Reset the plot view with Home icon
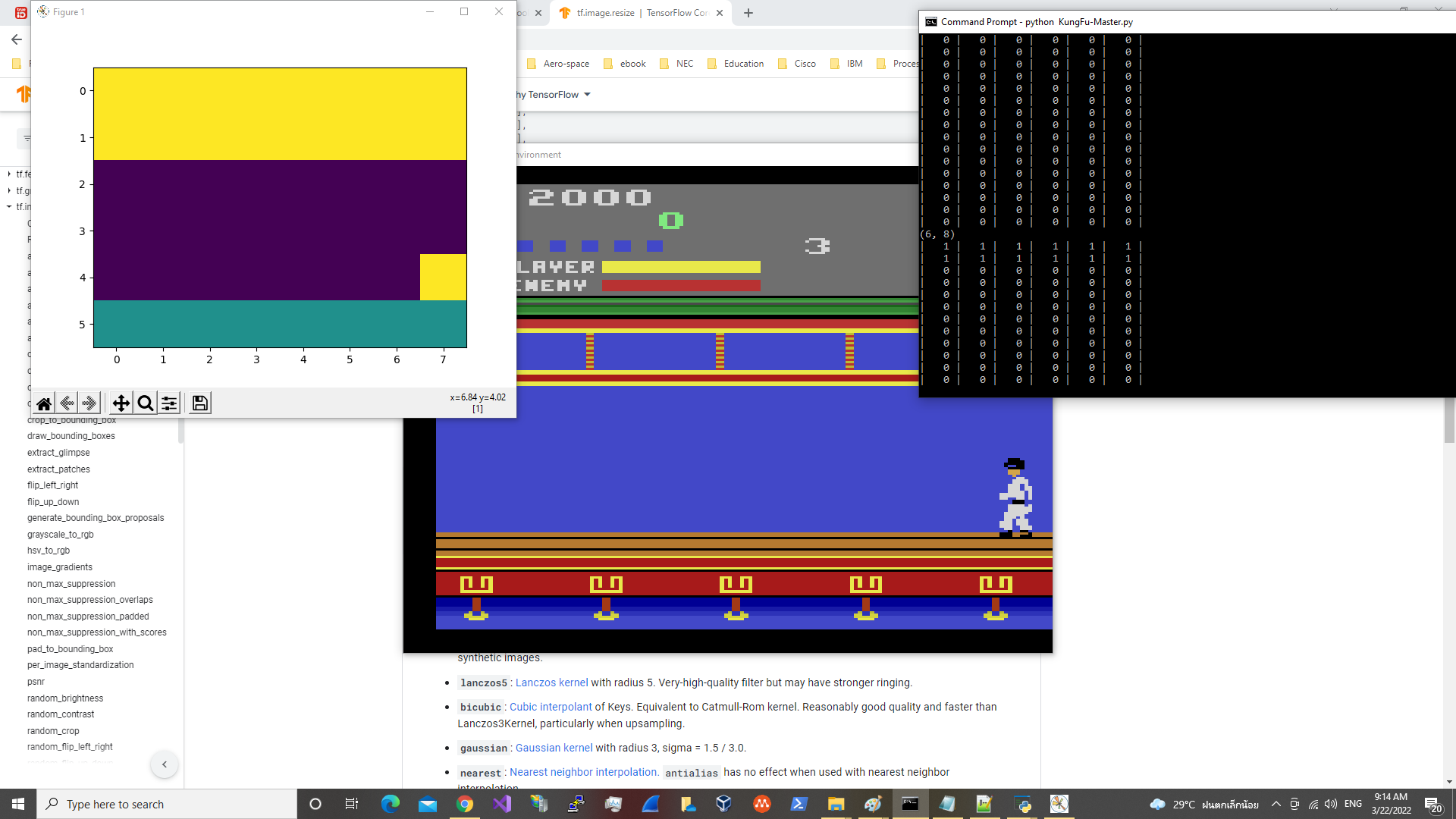 click(44, 403)
